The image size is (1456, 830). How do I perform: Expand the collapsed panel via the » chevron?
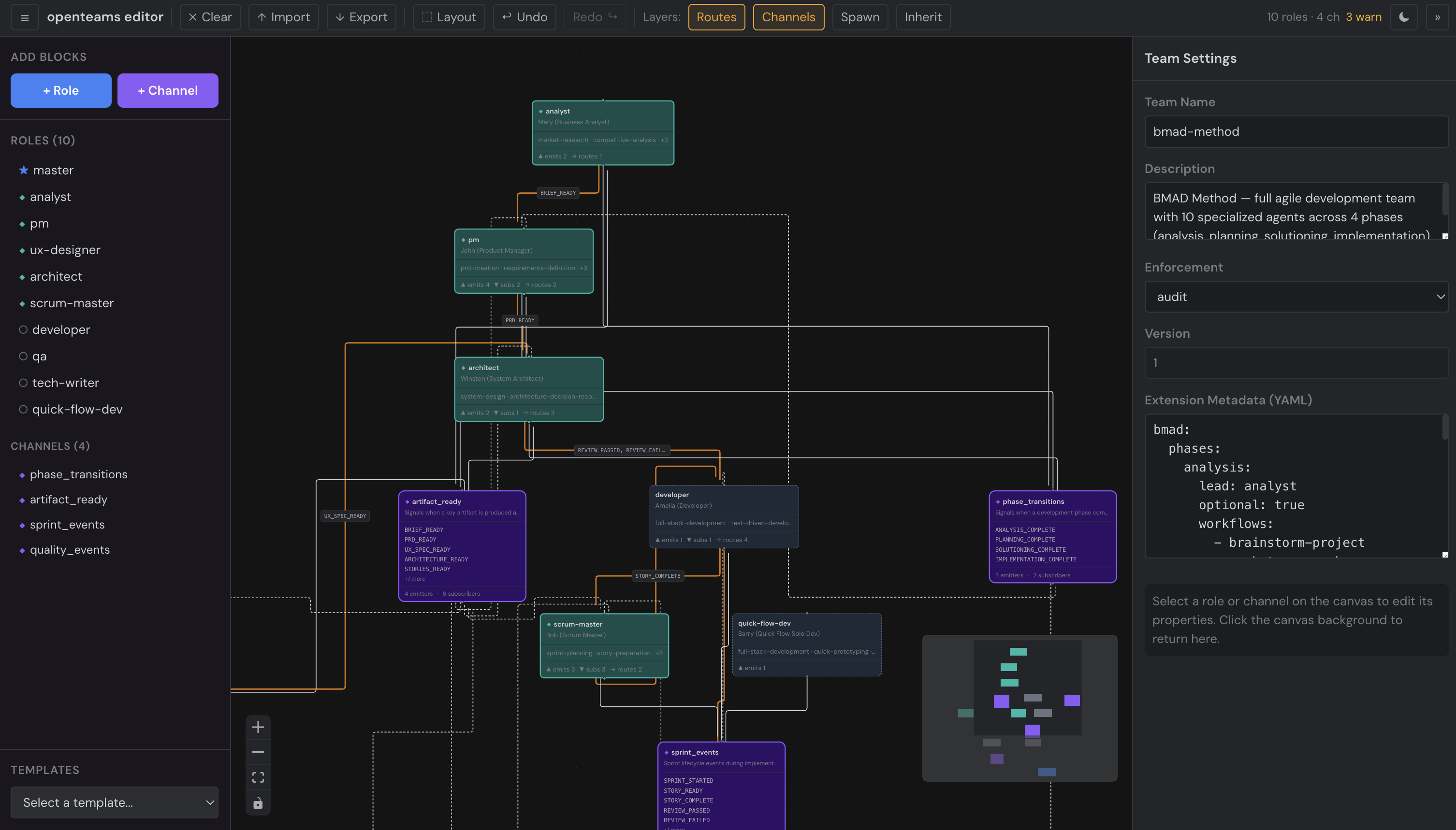click(1438, 17)
